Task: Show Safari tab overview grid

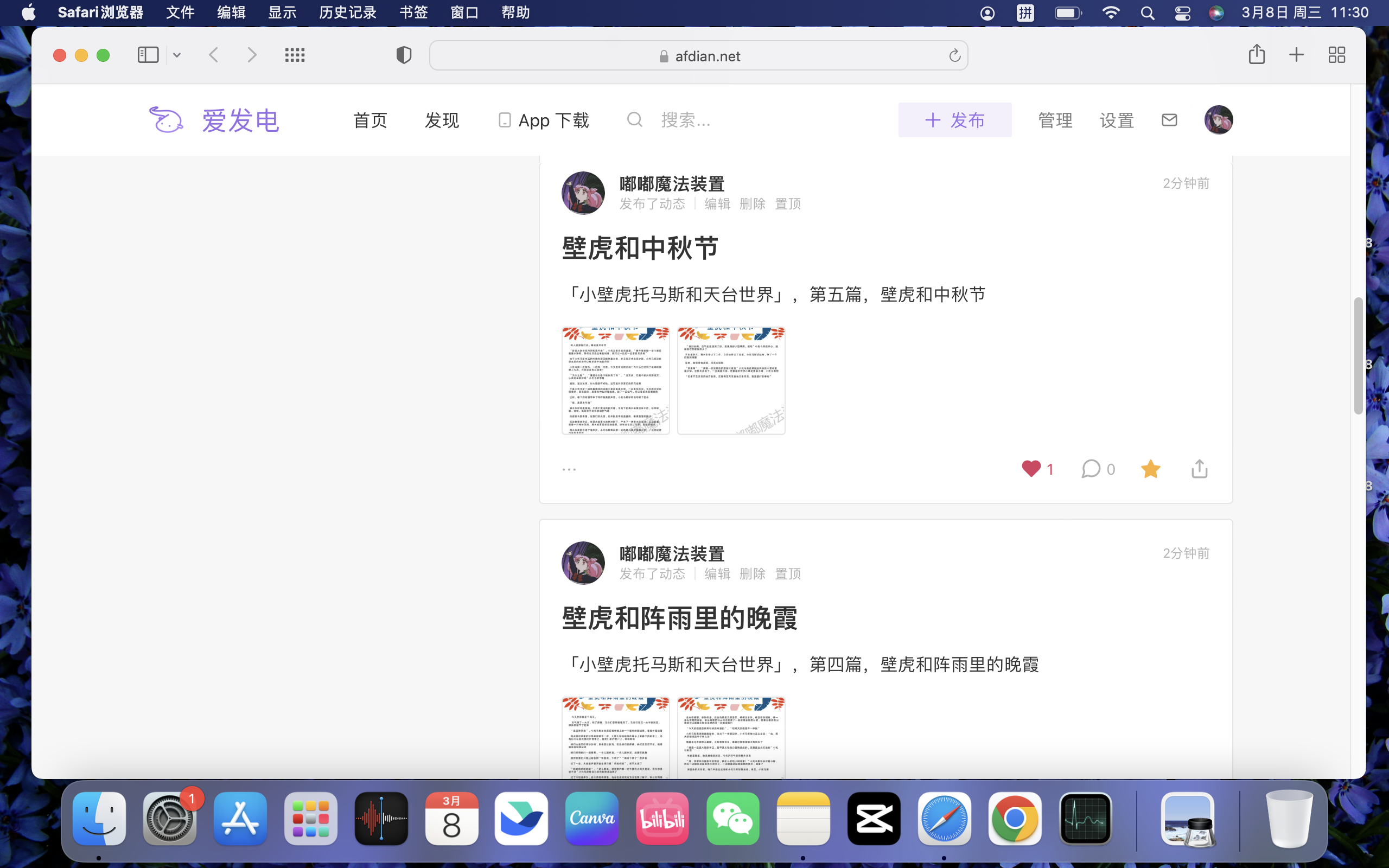Action: 1337,55
